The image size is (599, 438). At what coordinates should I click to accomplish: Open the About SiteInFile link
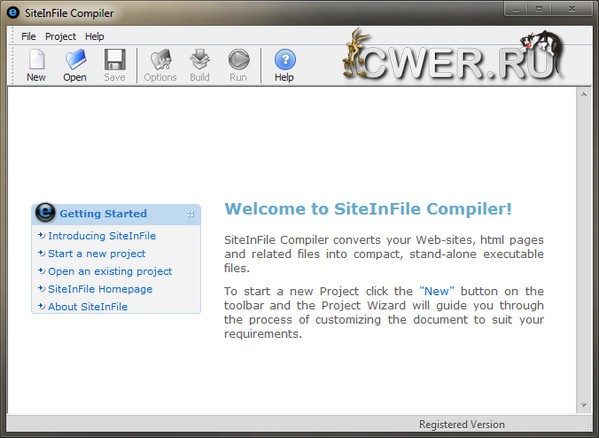[87, 307]
